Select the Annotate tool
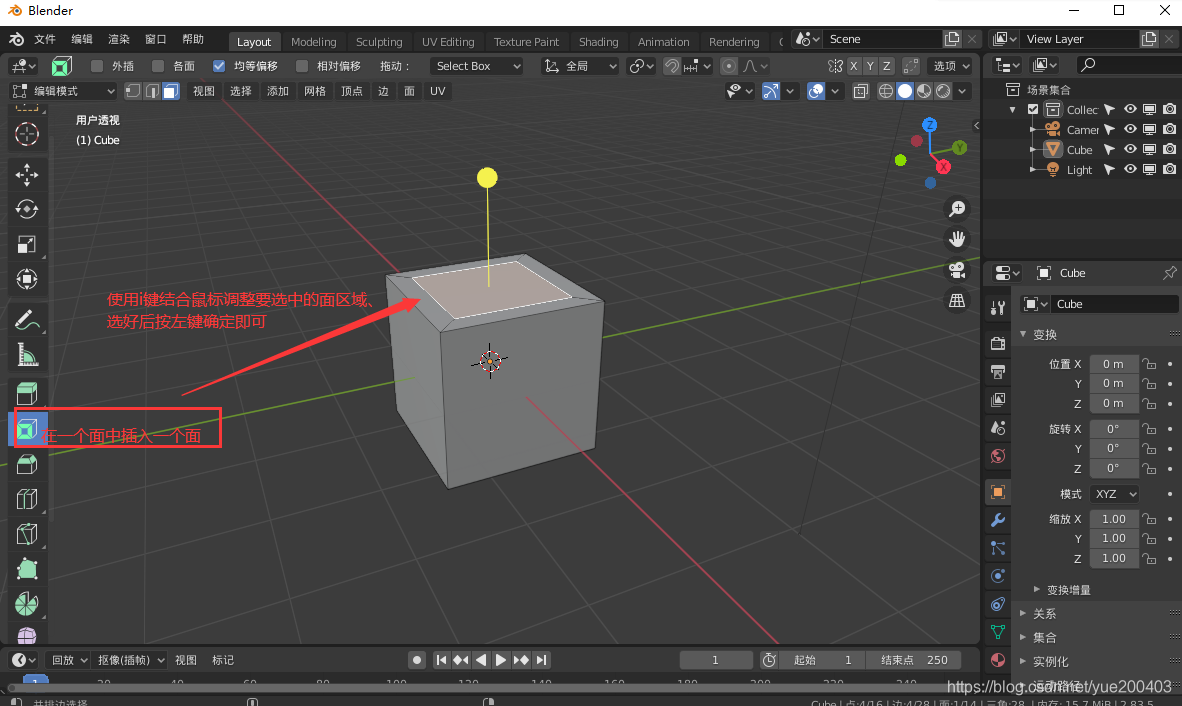The image size is (1182, 706). [x=27, y=320]
